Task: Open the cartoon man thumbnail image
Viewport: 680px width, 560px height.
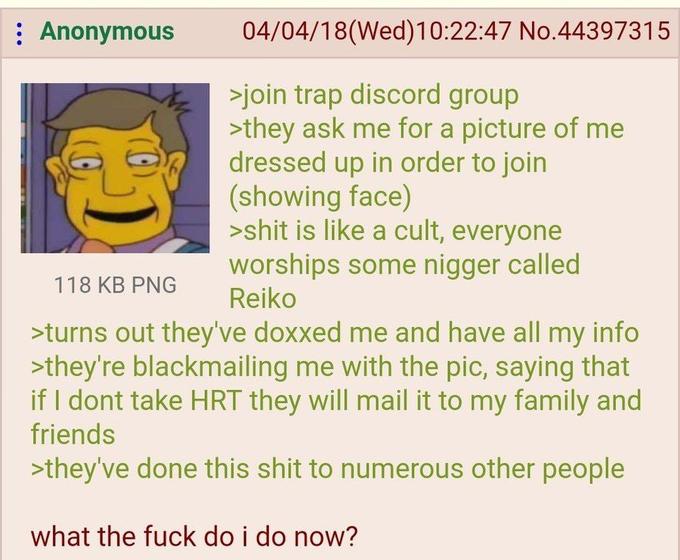Action: (115, 168)
